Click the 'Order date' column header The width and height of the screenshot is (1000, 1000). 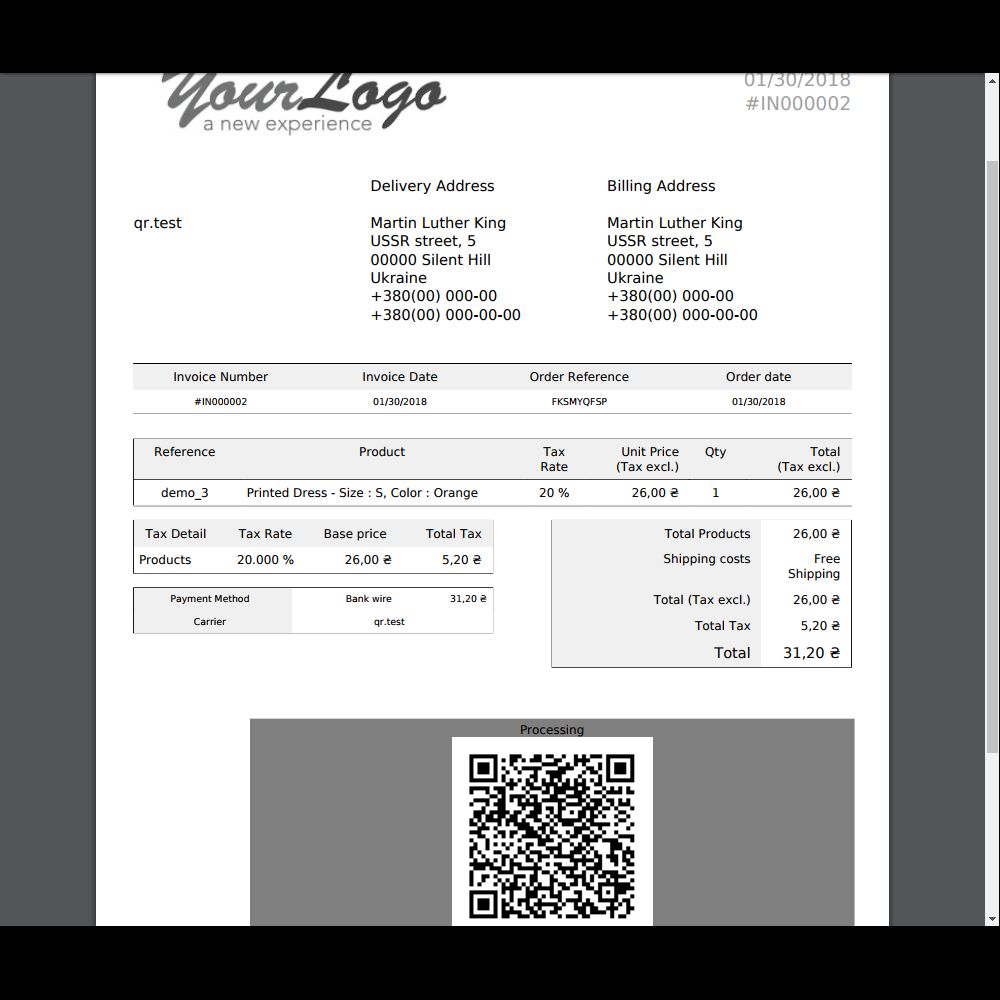(x=758, y=377)
